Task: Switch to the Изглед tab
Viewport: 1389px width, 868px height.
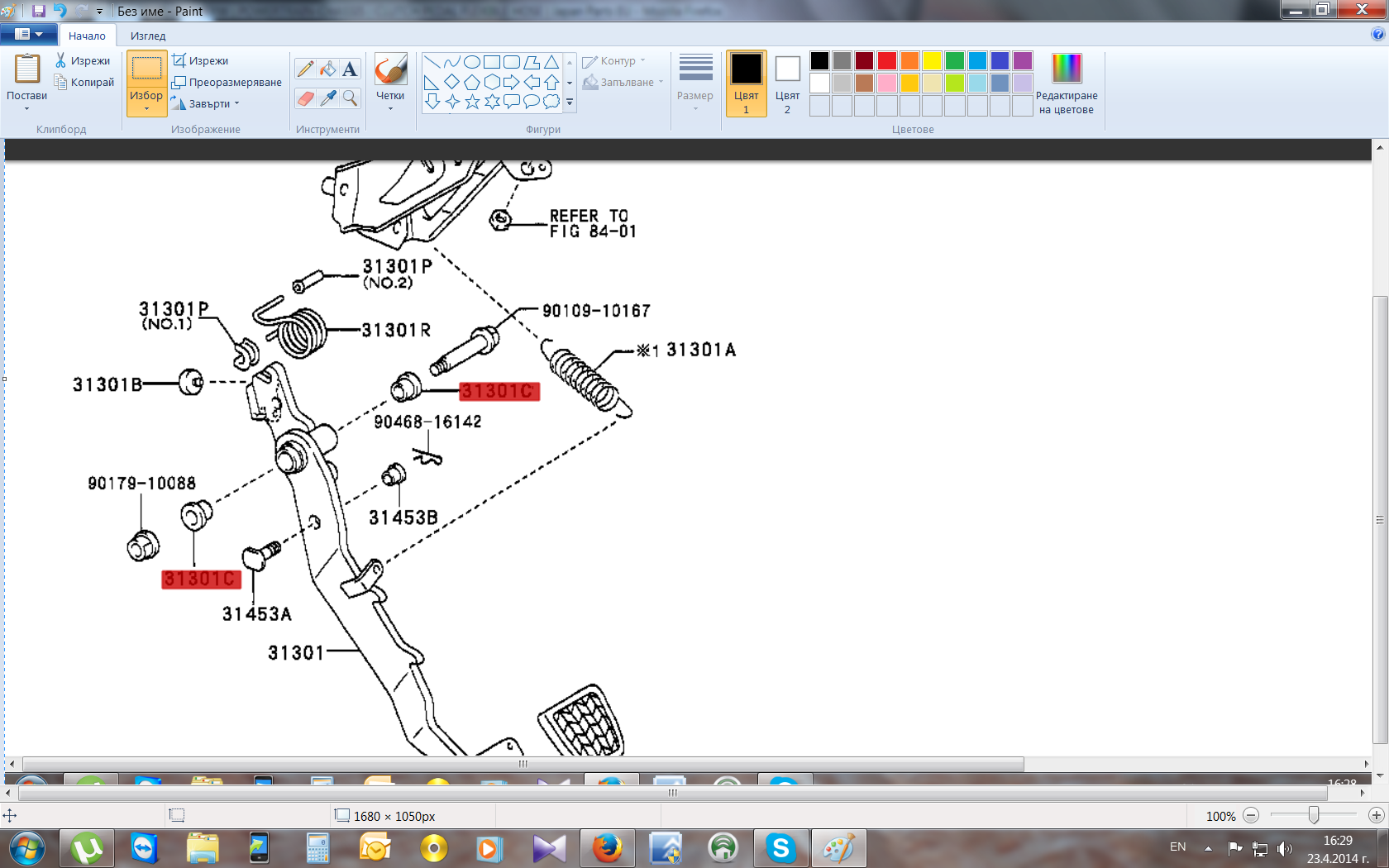Action: pyautogui.click(x=148, y=36)
